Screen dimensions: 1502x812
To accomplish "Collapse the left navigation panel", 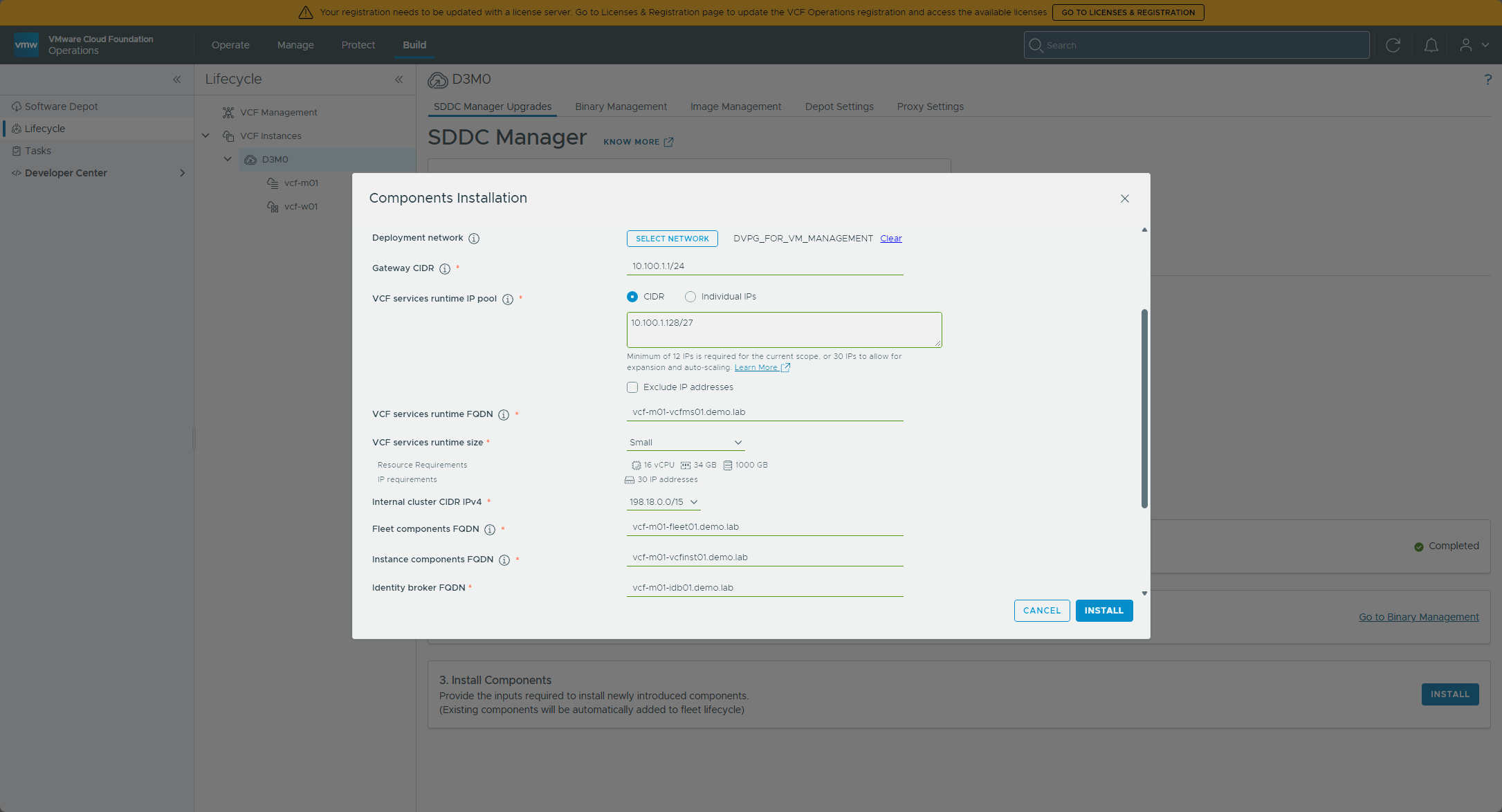I will tap(177, 80).
